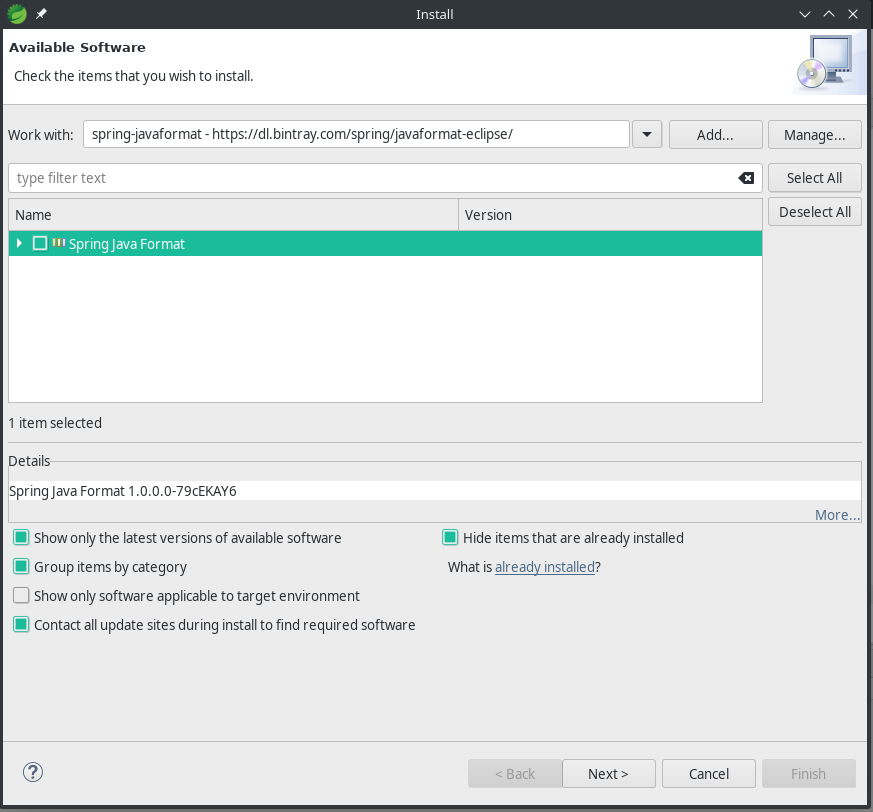Image resolution: width=873 pixels, height=812 pixels.
Task: Cancel the install dialog
Action: tap(709, 774)
